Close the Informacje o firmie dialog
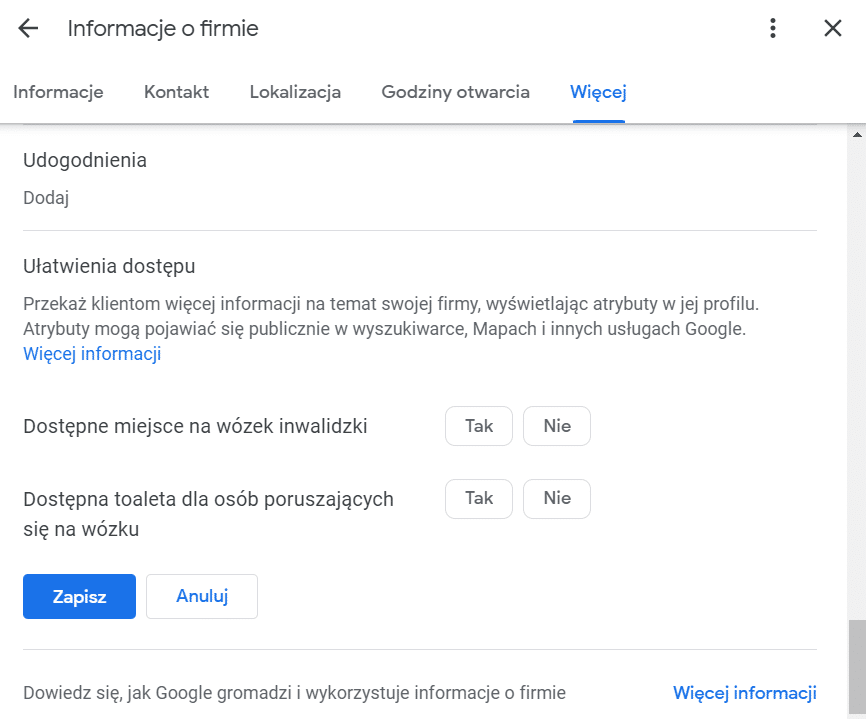The width and height of the screenshot is (866, 719). click(x=832, y=28)
